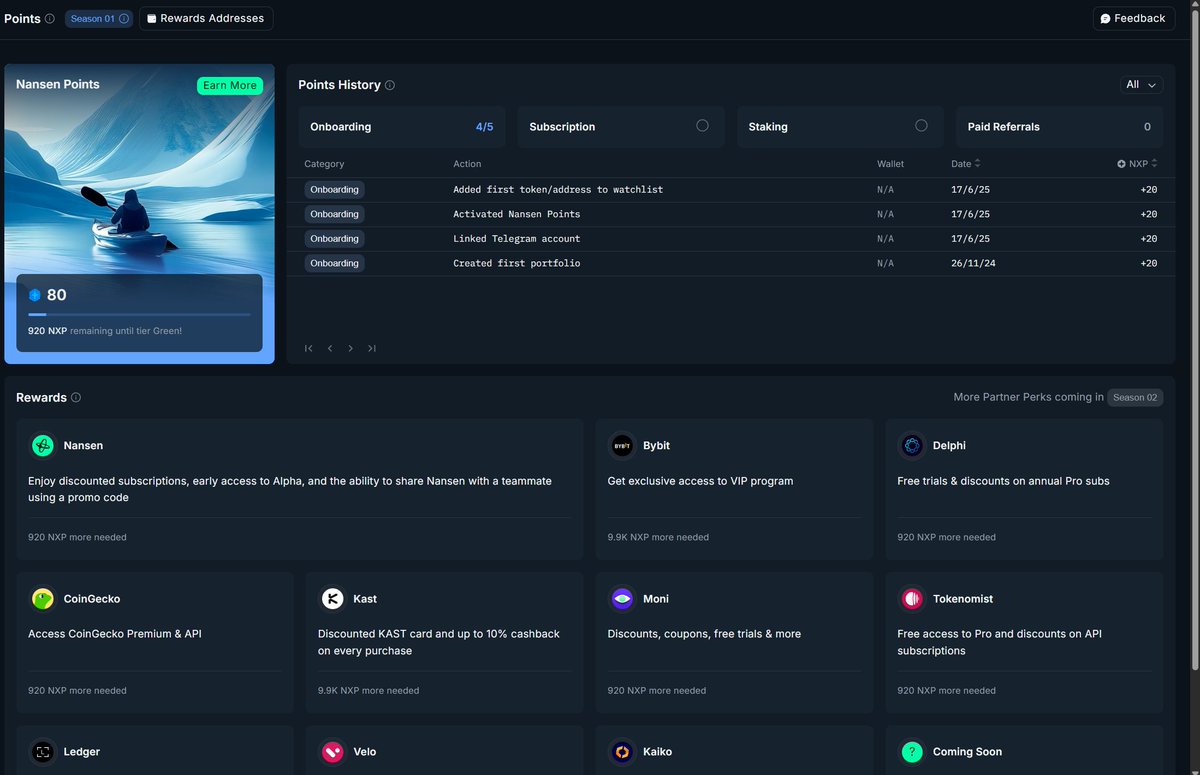Image resolution: width=1200 pixels, height=775 pixels.
Task: Click the Earn More button
Action: click(230, 85)
